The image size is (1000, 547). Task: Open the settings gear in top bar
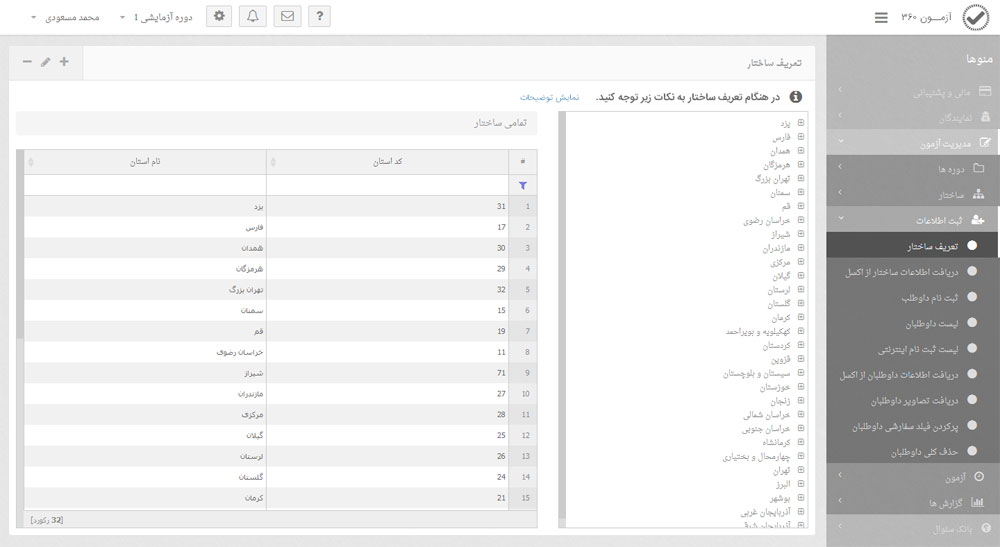click(219, 17)
